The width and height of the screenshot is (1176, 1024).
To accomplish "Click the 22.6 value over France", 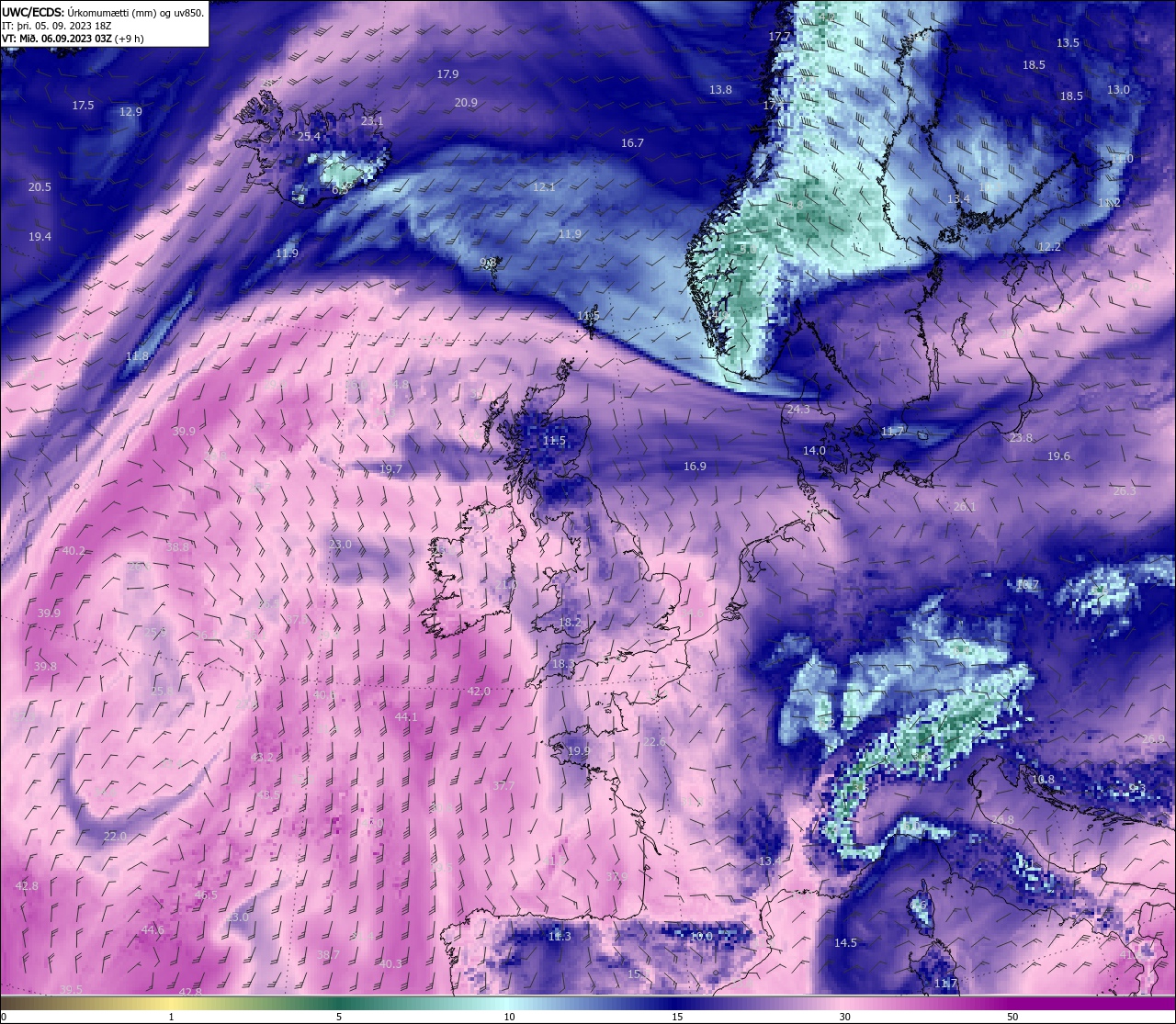I will (654, 742).
